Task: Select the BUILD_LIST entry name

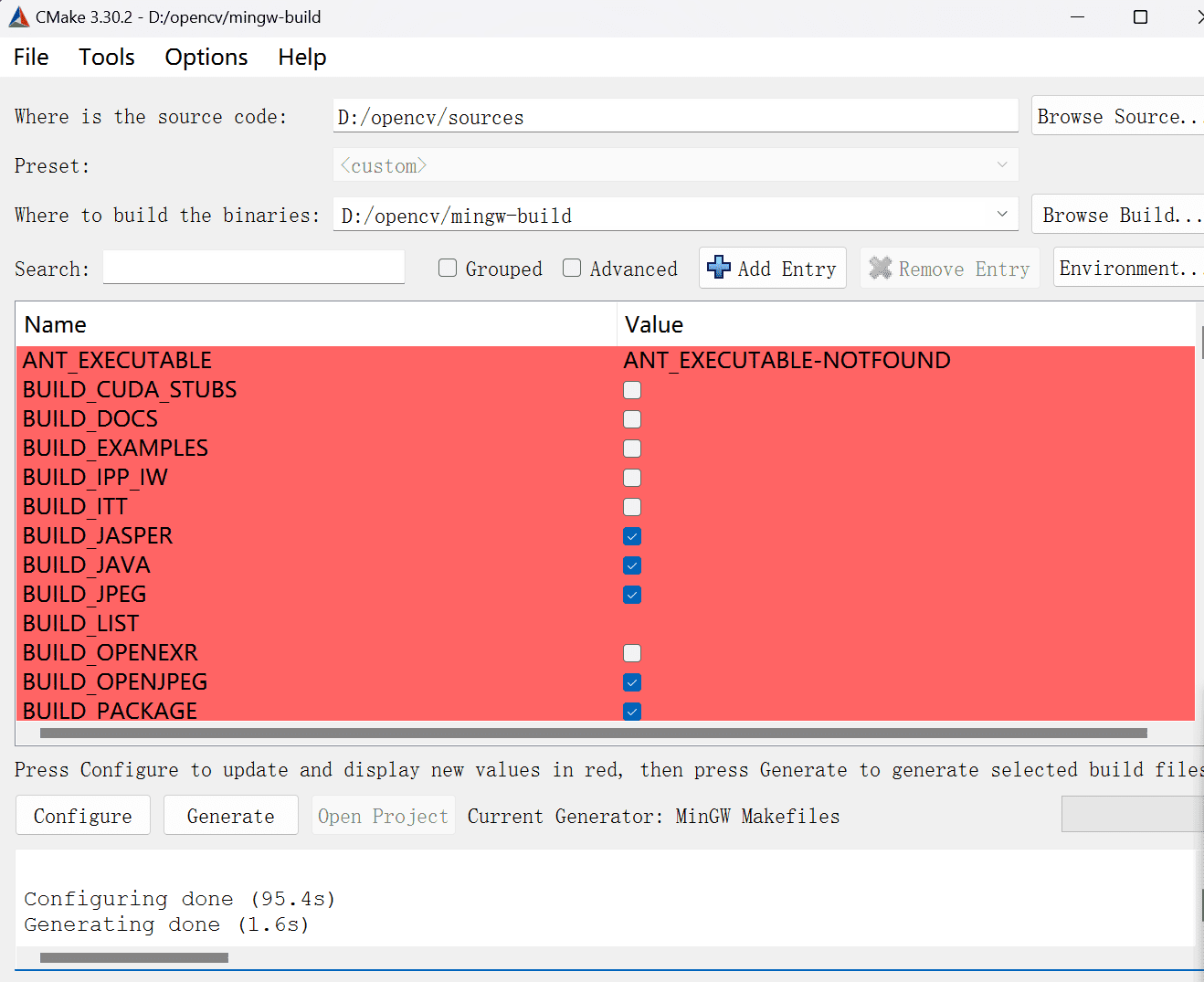Action: point(80,624)
